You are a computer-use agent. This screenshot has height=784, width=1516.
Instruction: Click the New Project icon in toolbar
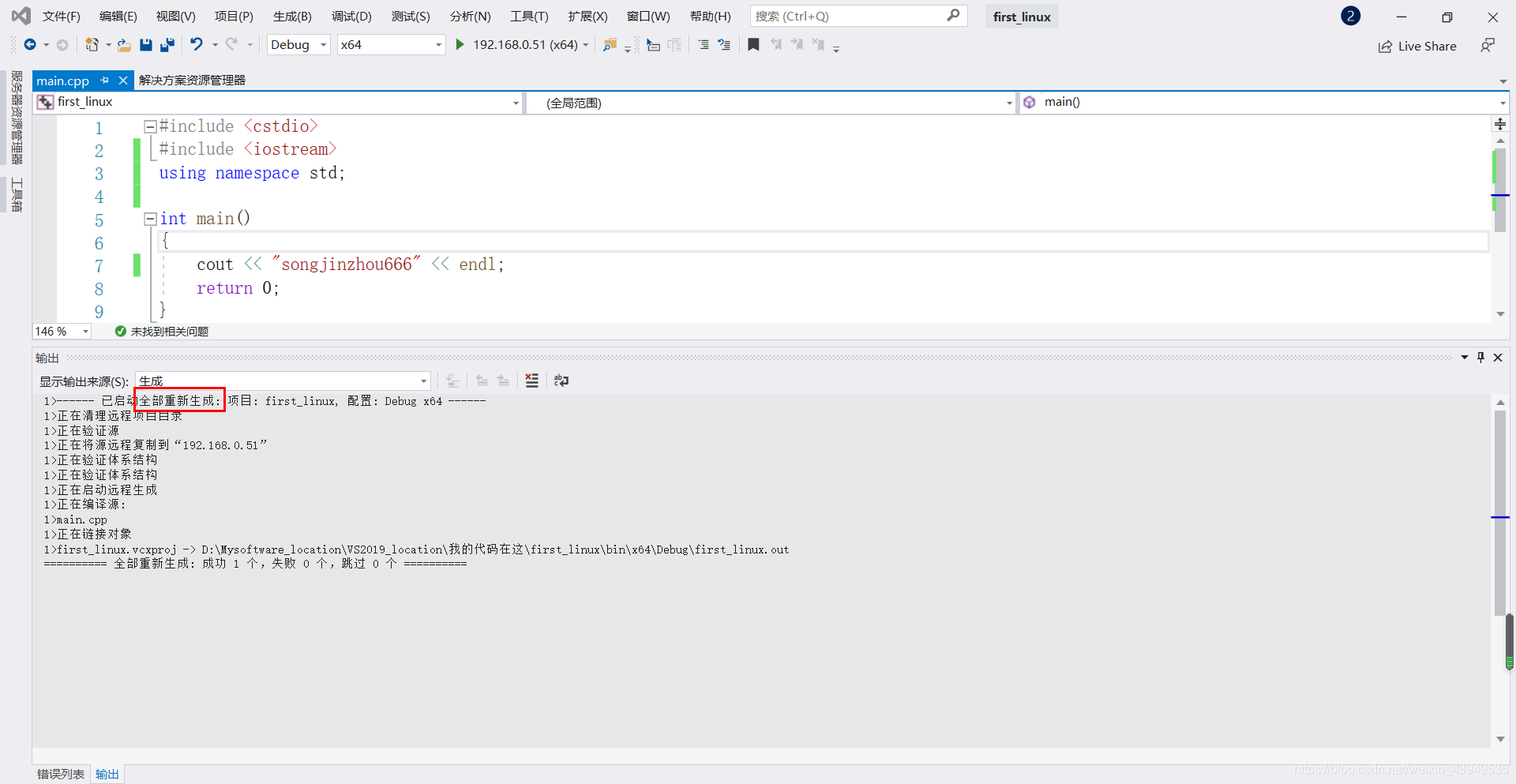tap(92, 45)
